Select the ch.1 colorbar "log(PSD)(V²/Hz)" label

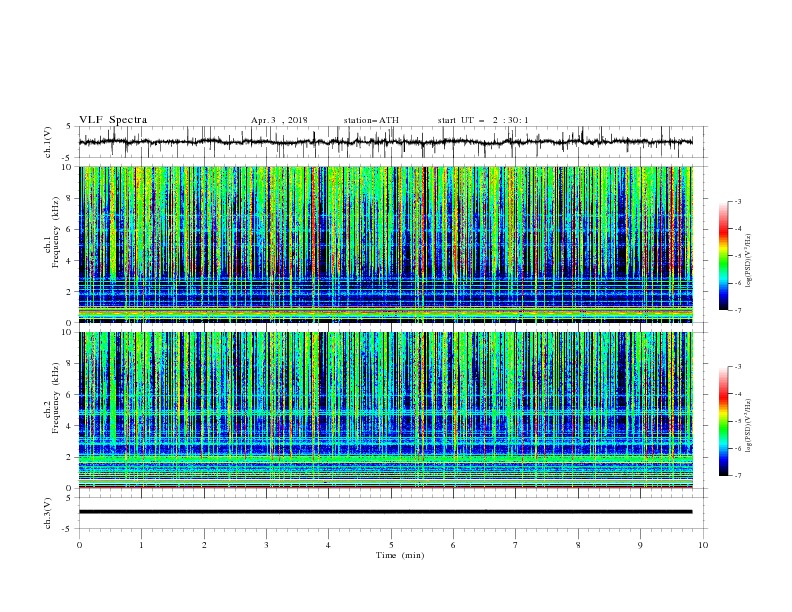point(749,261)
